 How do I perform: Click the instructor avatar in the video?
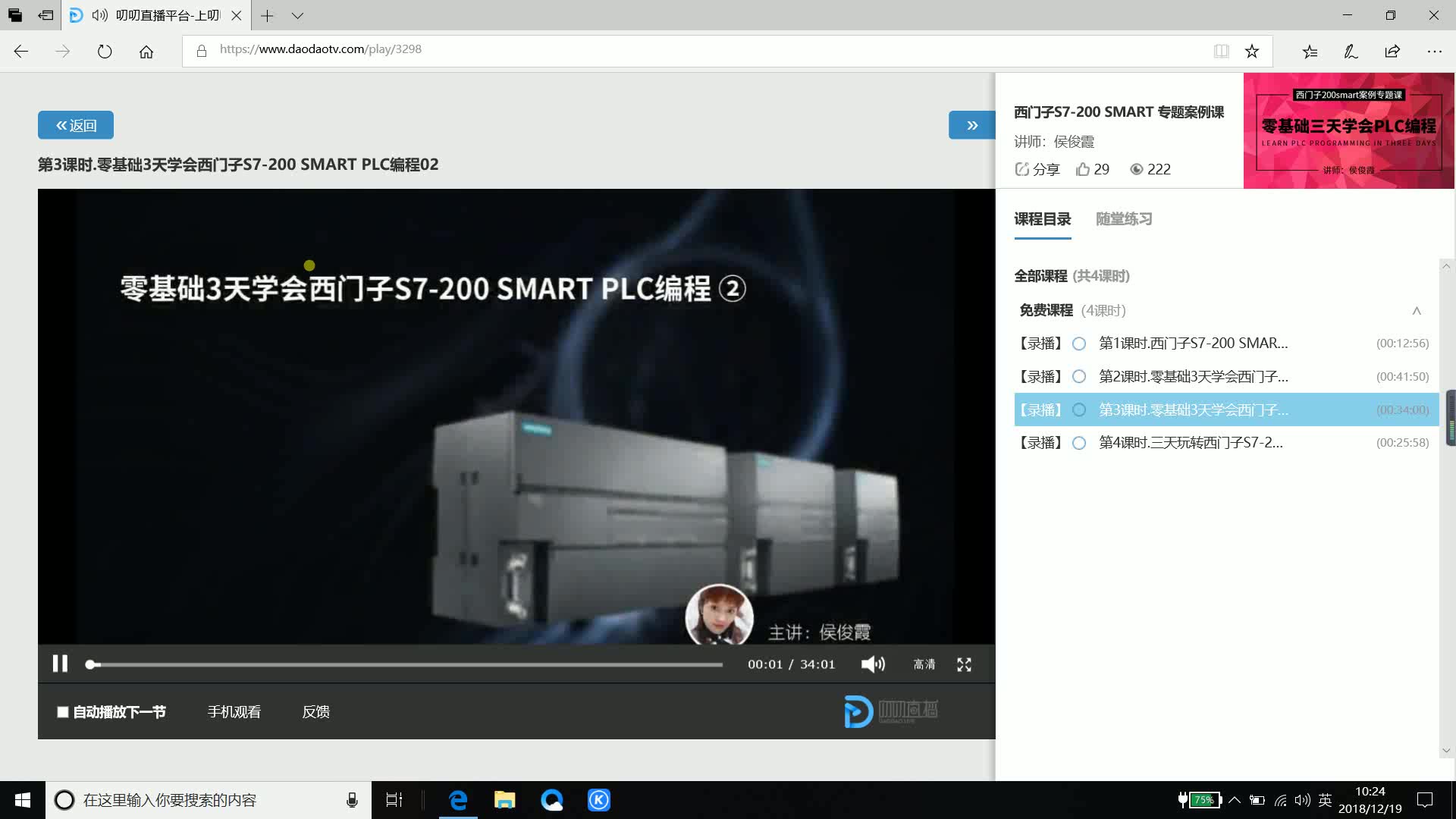tap(719, 614)
